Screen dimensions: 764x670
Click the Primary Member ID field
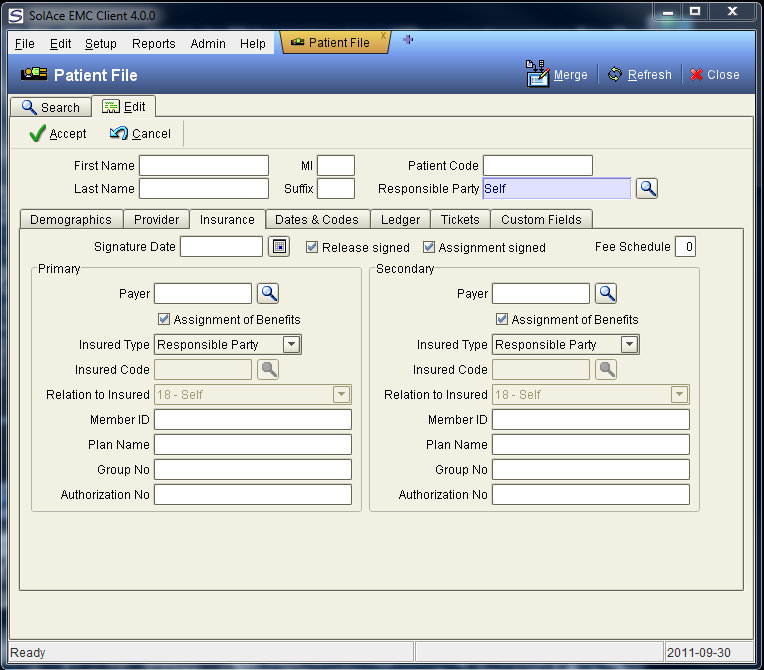click(253, 420)
